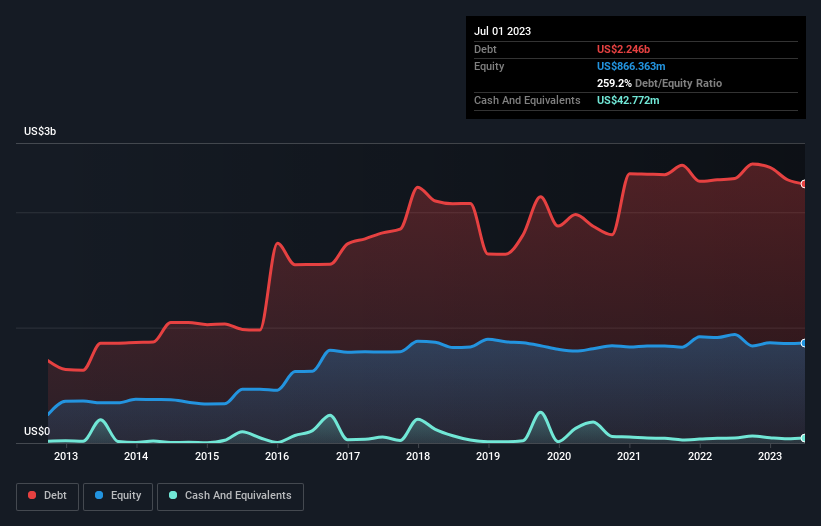Click the 2019 x-axis label
Screen dimensions: 821x526
pyautogui.click(x=488, y=456)
